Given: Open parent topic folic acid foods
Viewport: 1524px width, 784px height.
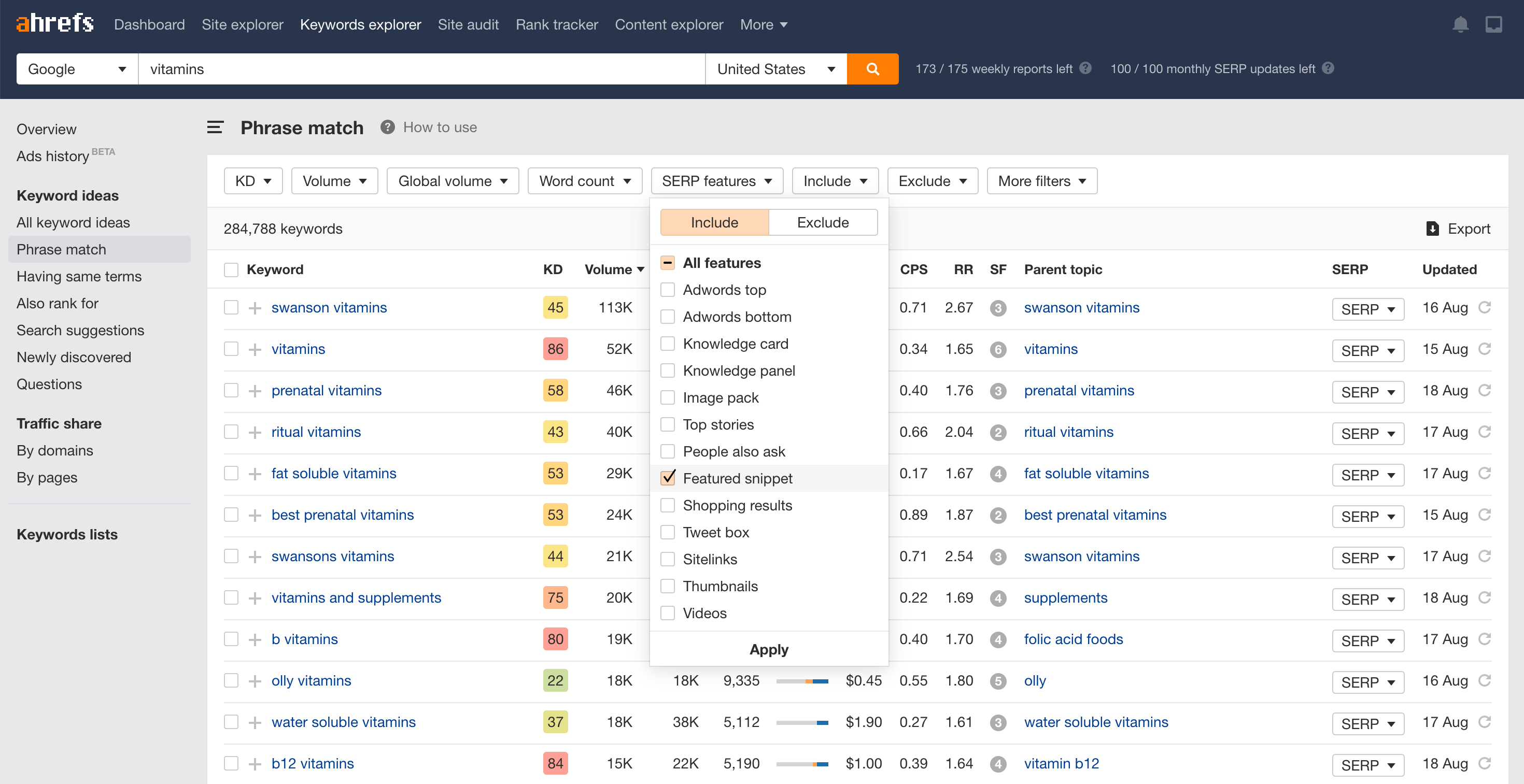Looking at the screenshot, I should pyautogui.click(x=1073, y=638).
